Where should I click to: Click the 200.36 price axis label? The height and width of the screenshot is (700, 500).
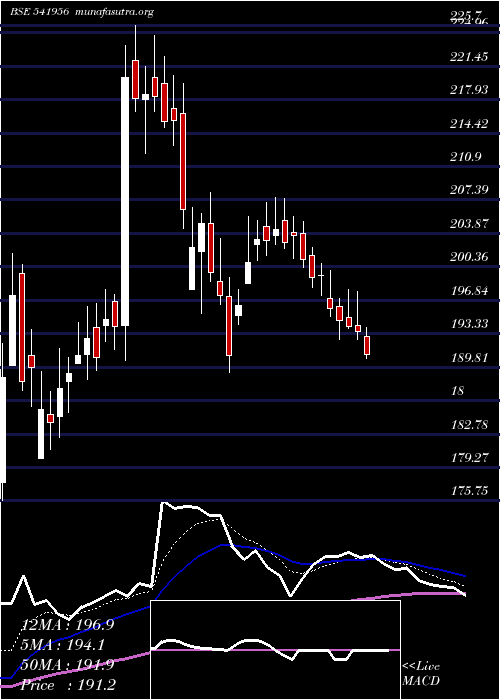[x=469, y=257]
